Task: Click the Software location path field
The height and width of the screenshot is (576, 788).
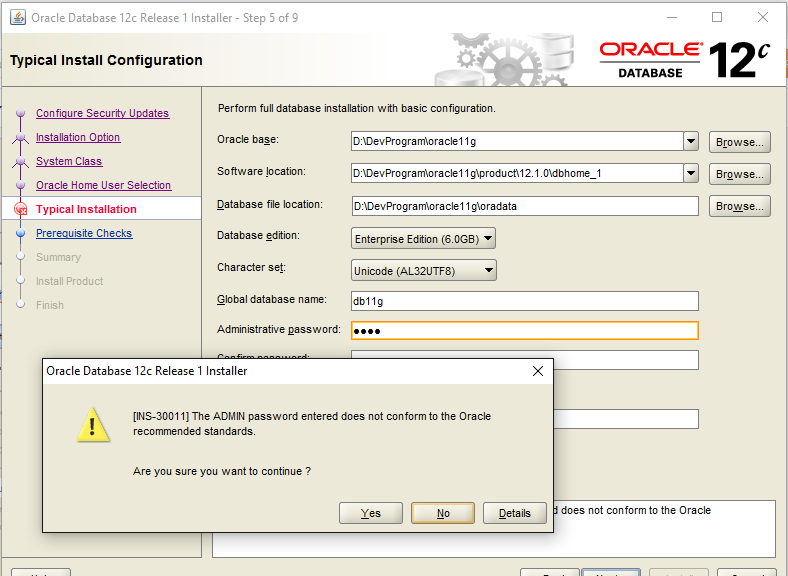Action: (x=517, y=173)
